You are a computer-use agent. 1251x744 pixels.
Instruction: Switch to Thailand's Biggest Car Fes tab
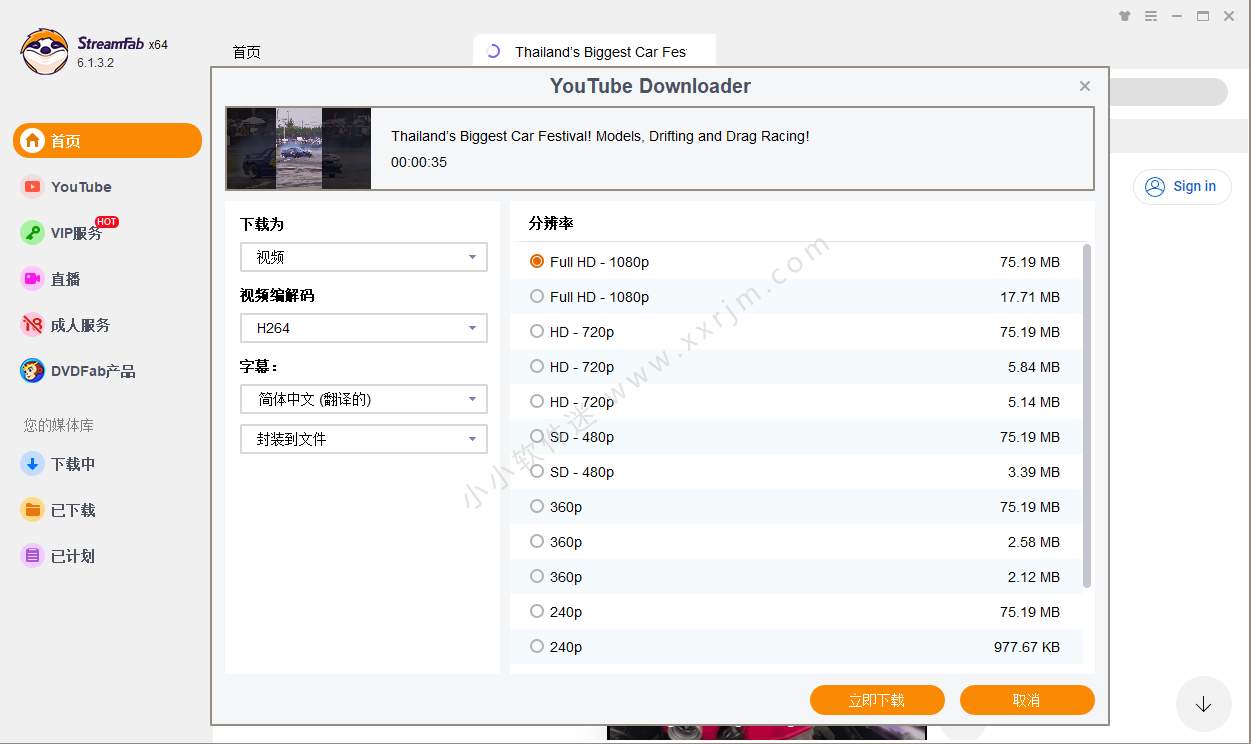pos(595,52)
